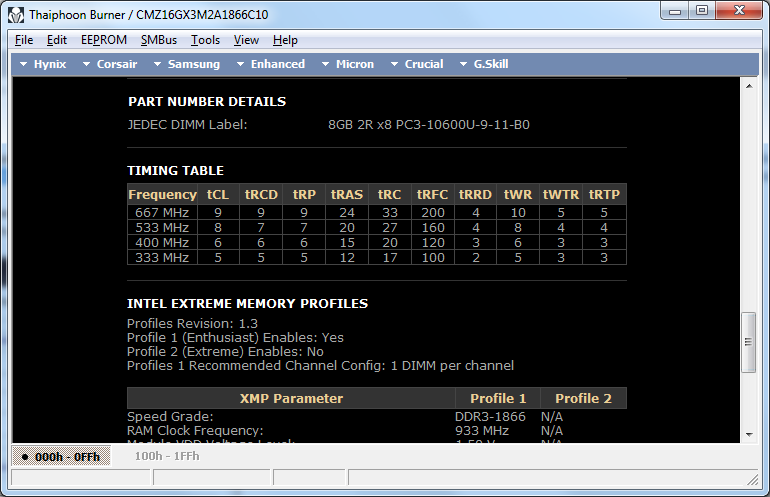Click the 400 MHz frequency cell
Viewport: 770px width, 497px height.
point(162,243)
